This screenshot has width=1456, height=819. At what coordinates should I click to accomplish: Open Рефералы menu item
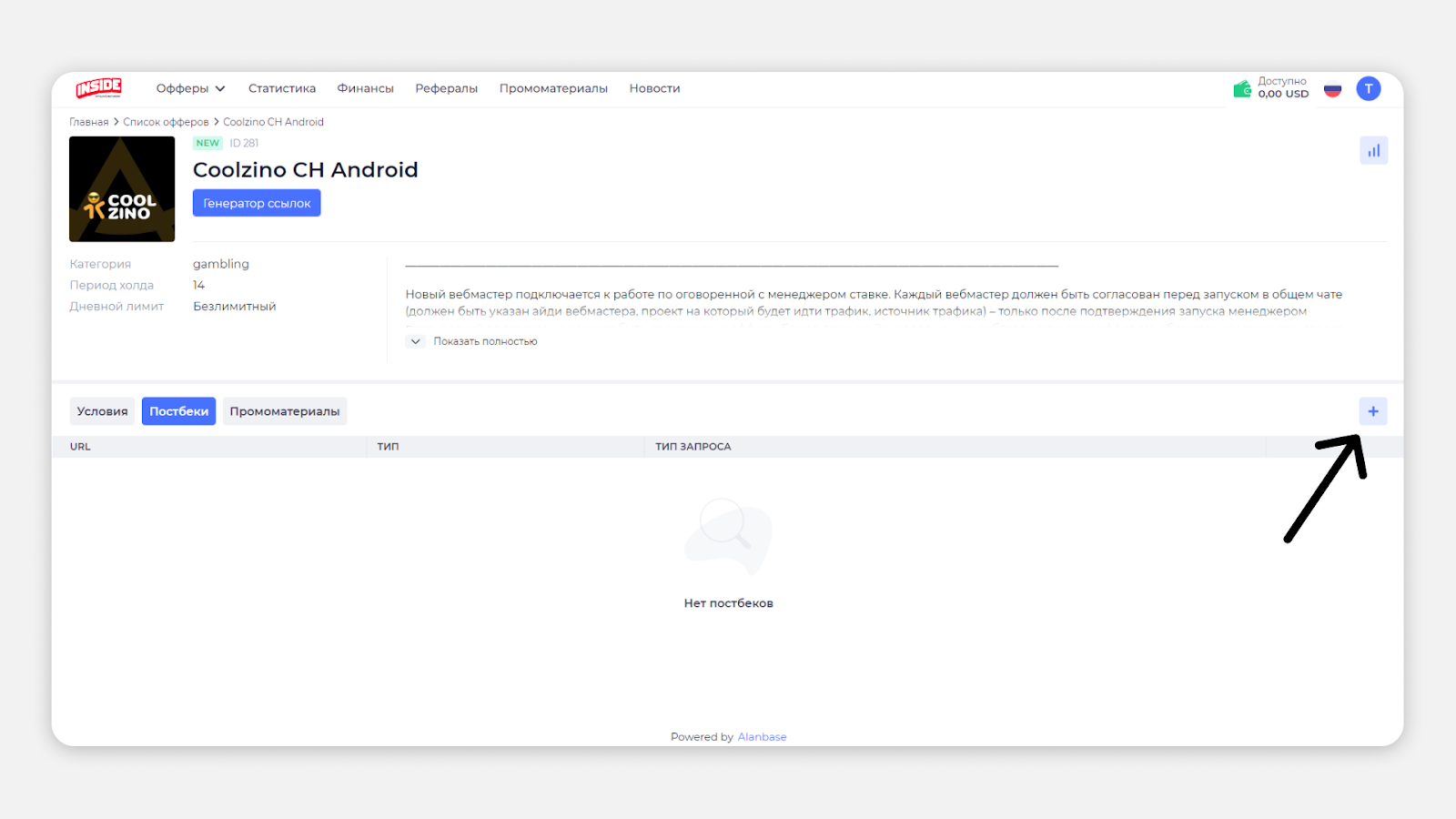446,88
